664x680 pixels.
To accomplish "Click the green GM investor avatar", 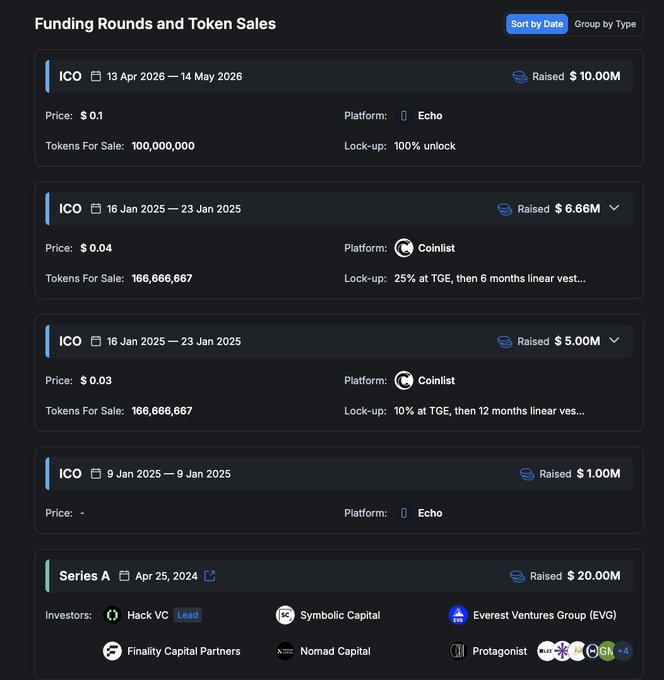I will pos(607,651).
